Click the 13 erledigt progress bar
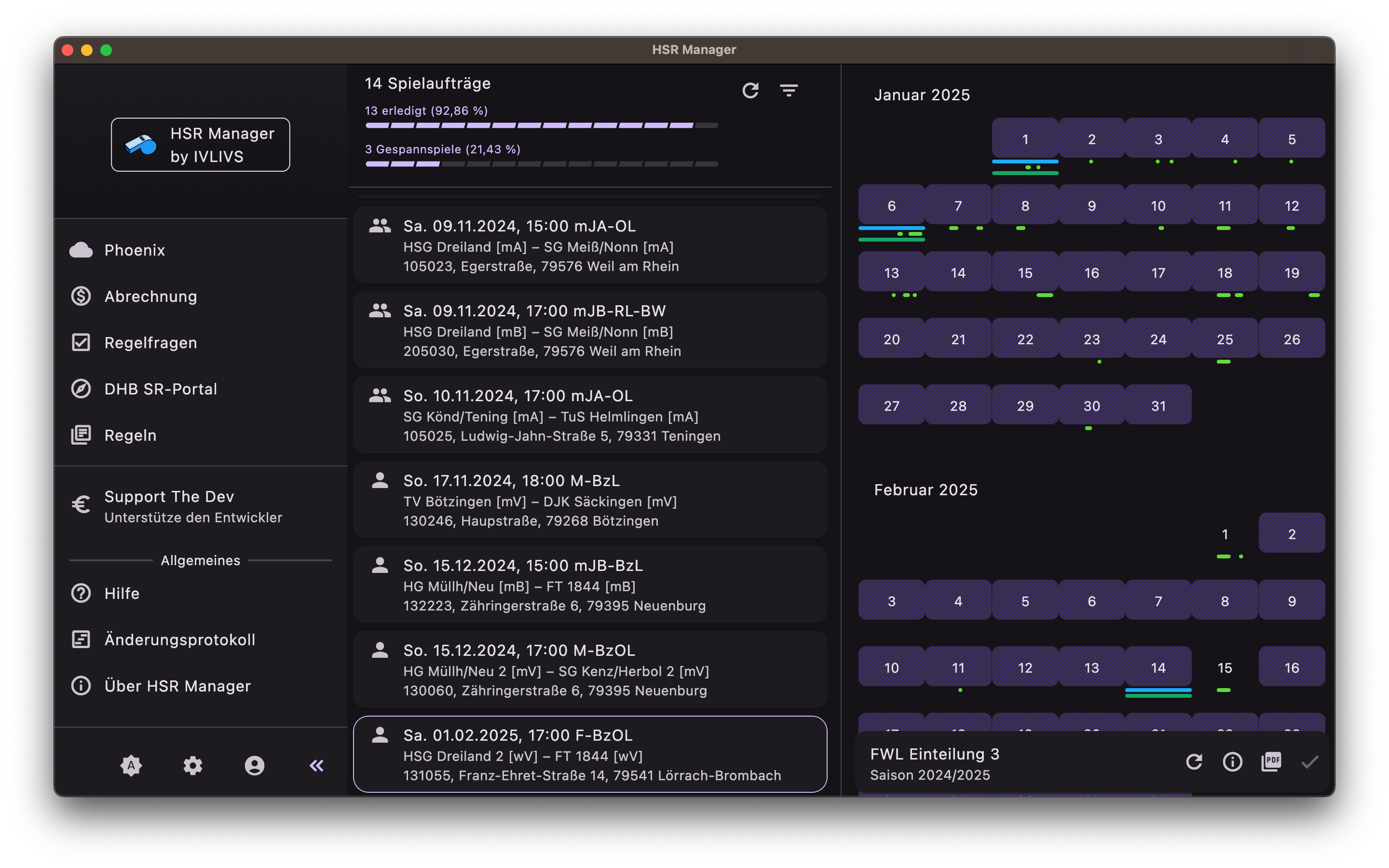1389x868 pixels. coord(541,125)
